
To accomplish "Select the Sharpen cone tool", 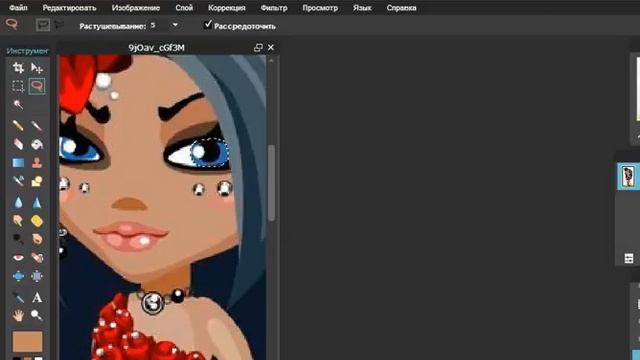I will [37, 202].
